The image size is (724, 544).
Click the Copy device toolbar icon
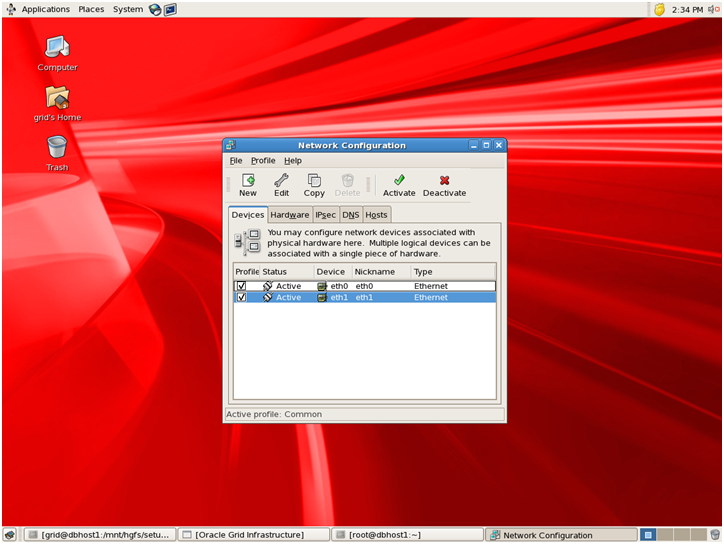tap(314, 180)
